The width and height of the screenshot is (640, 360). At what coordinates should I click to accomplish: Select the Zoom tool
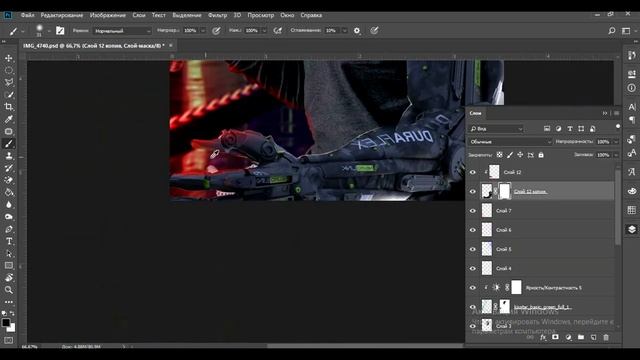(9, 290)
